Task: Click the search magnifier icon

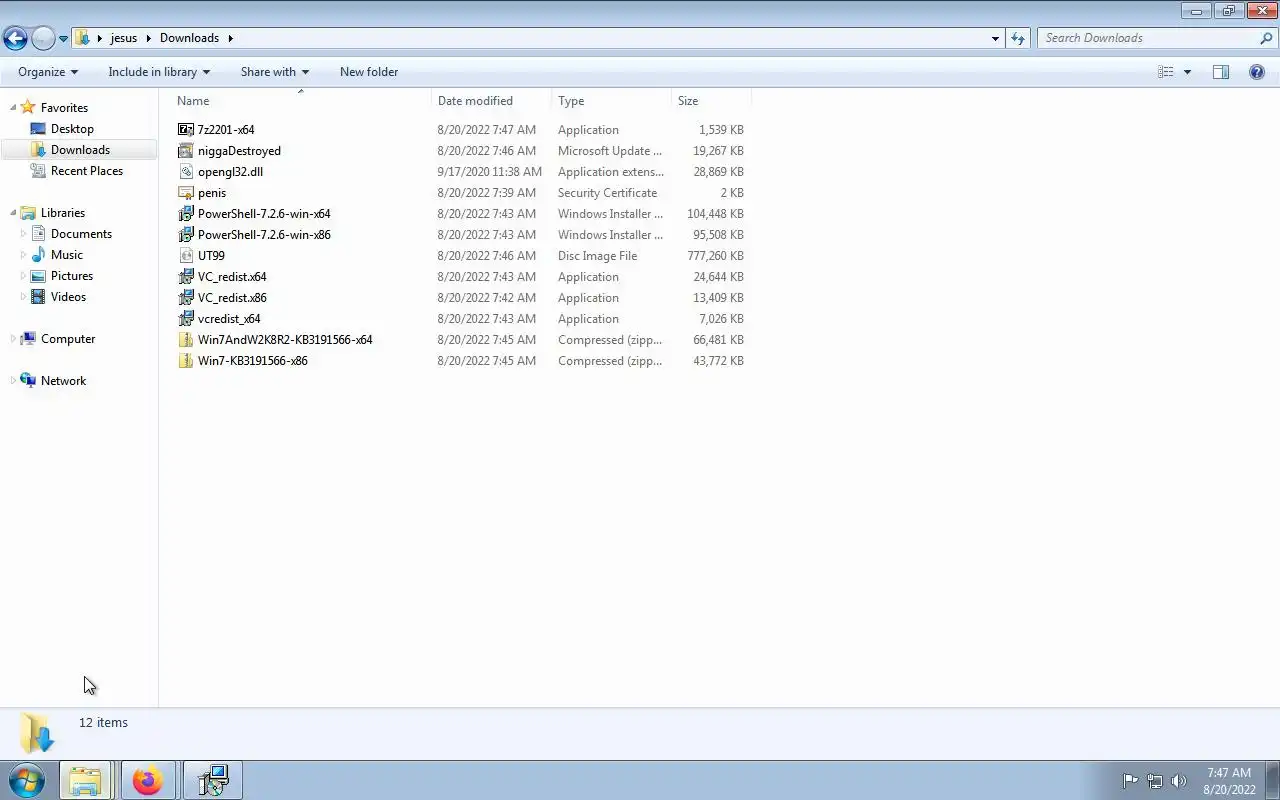Action: (1267, 38)
